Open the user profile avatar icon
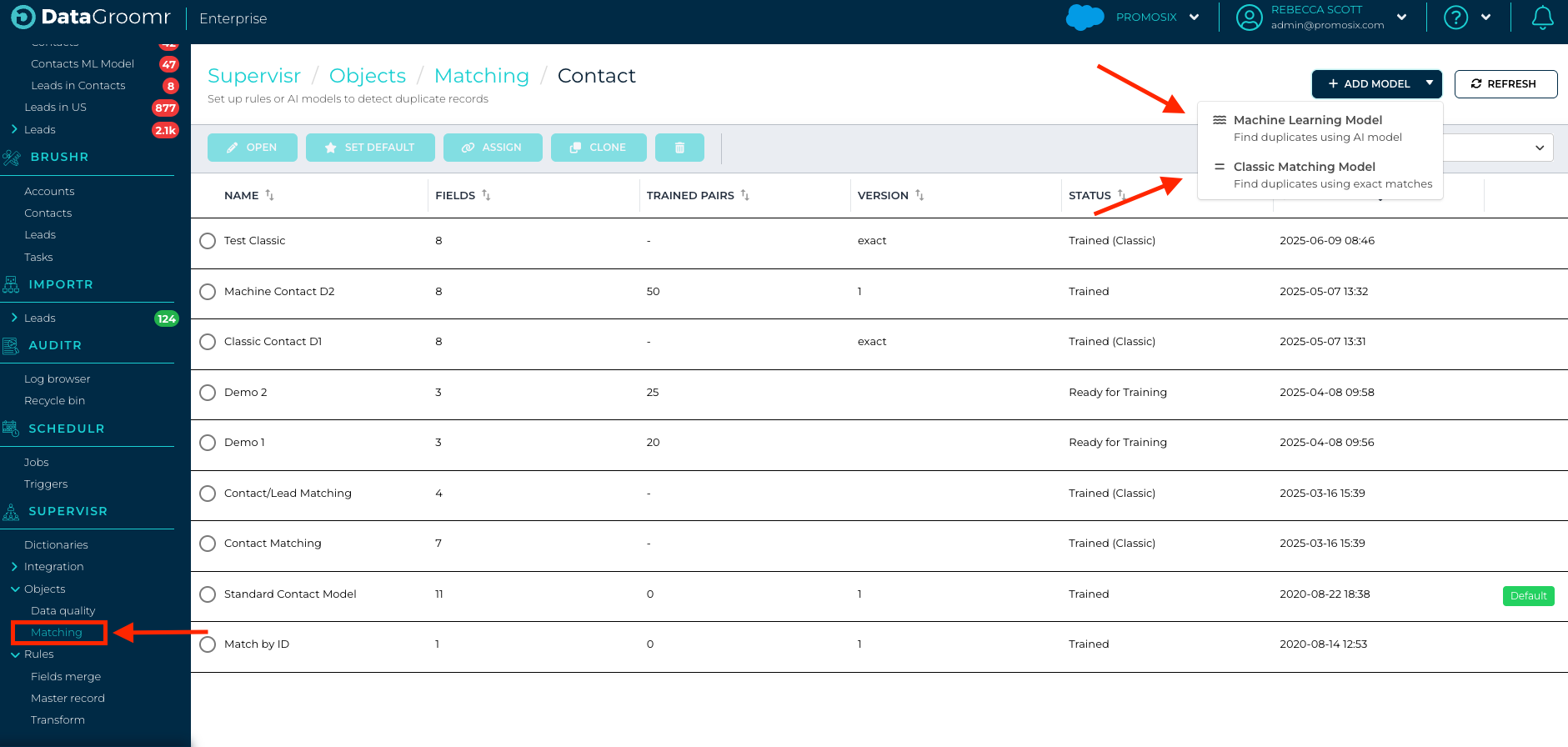This screenshot has height=747, width=1568. 1249,18
